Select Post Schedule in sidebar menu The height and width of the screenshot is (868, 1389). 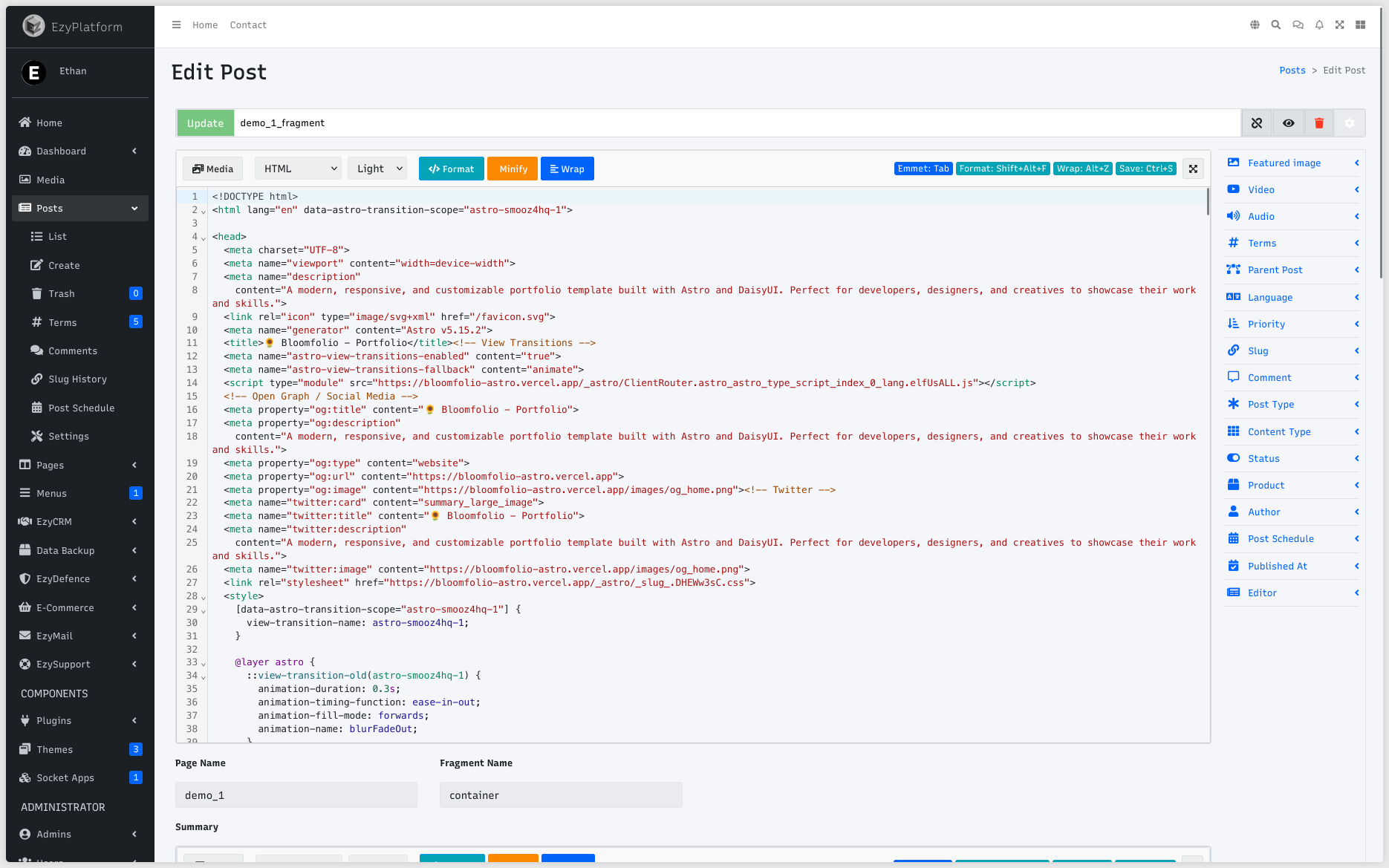tap(81, 408)
